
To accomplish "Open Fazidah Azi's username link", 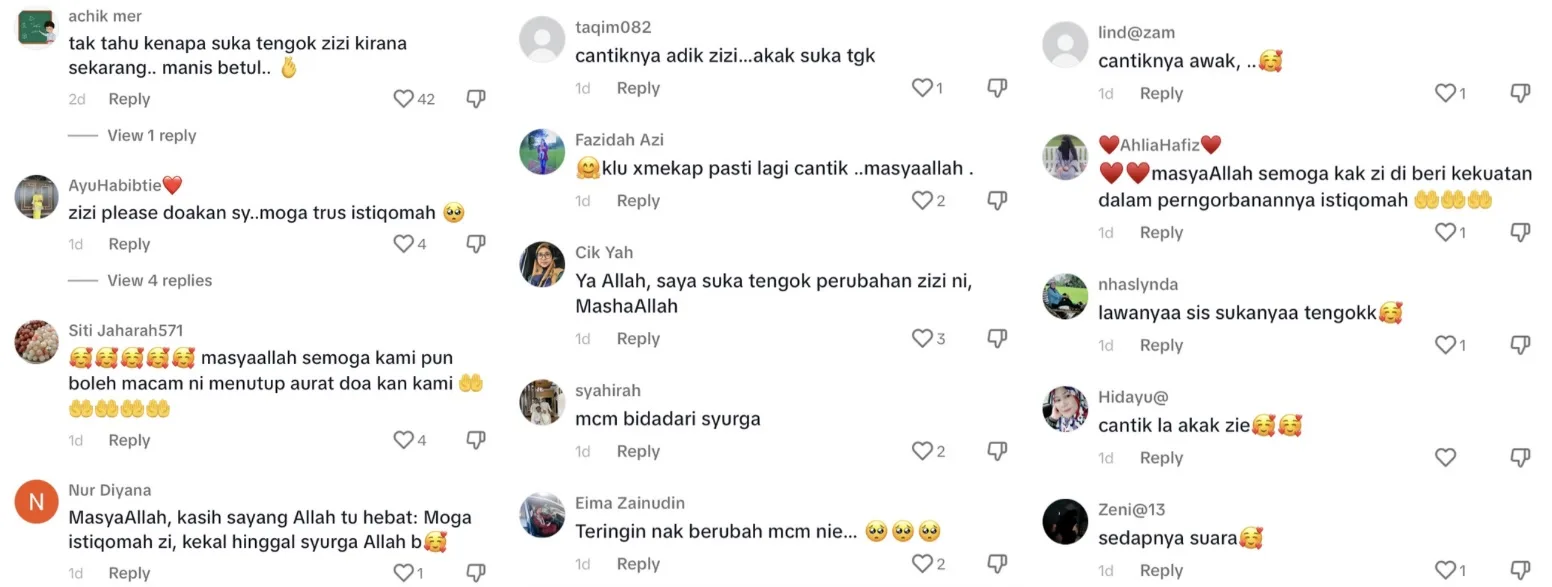I will [619, 140].
